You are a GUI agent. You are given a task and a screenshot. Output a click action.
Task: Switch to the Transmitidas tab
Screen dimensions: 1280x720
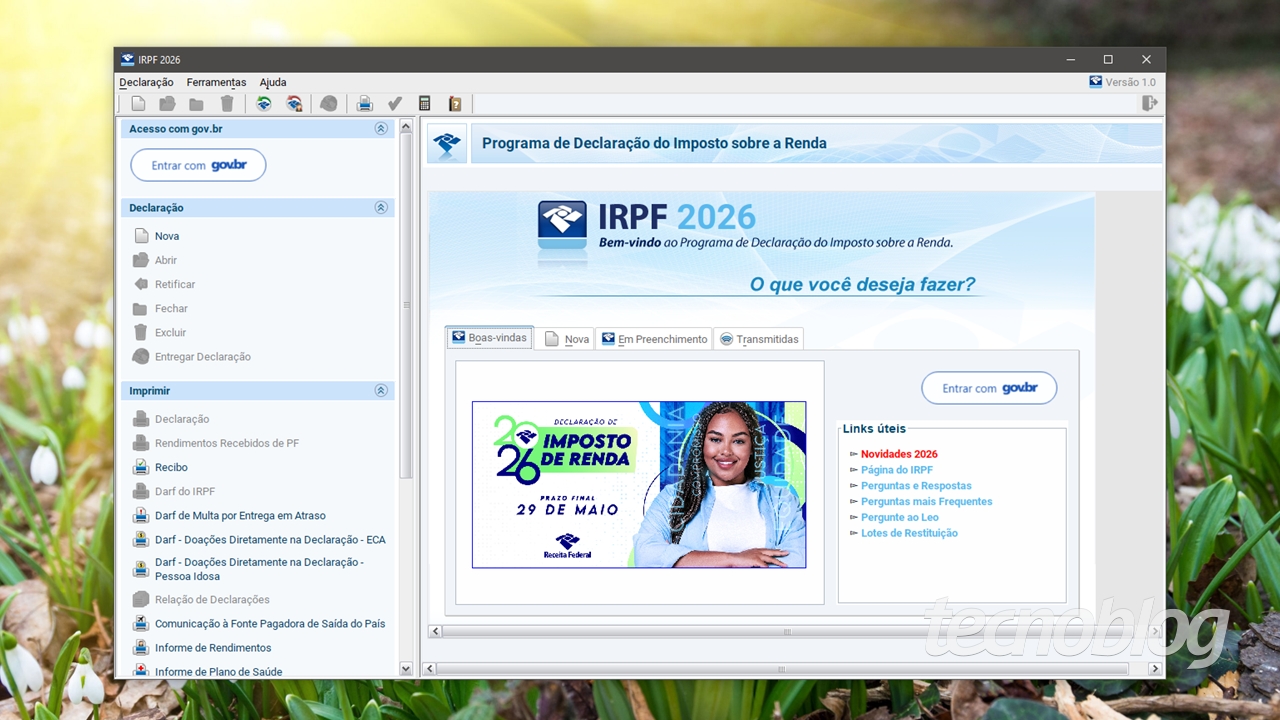click(x=759, y=338)
